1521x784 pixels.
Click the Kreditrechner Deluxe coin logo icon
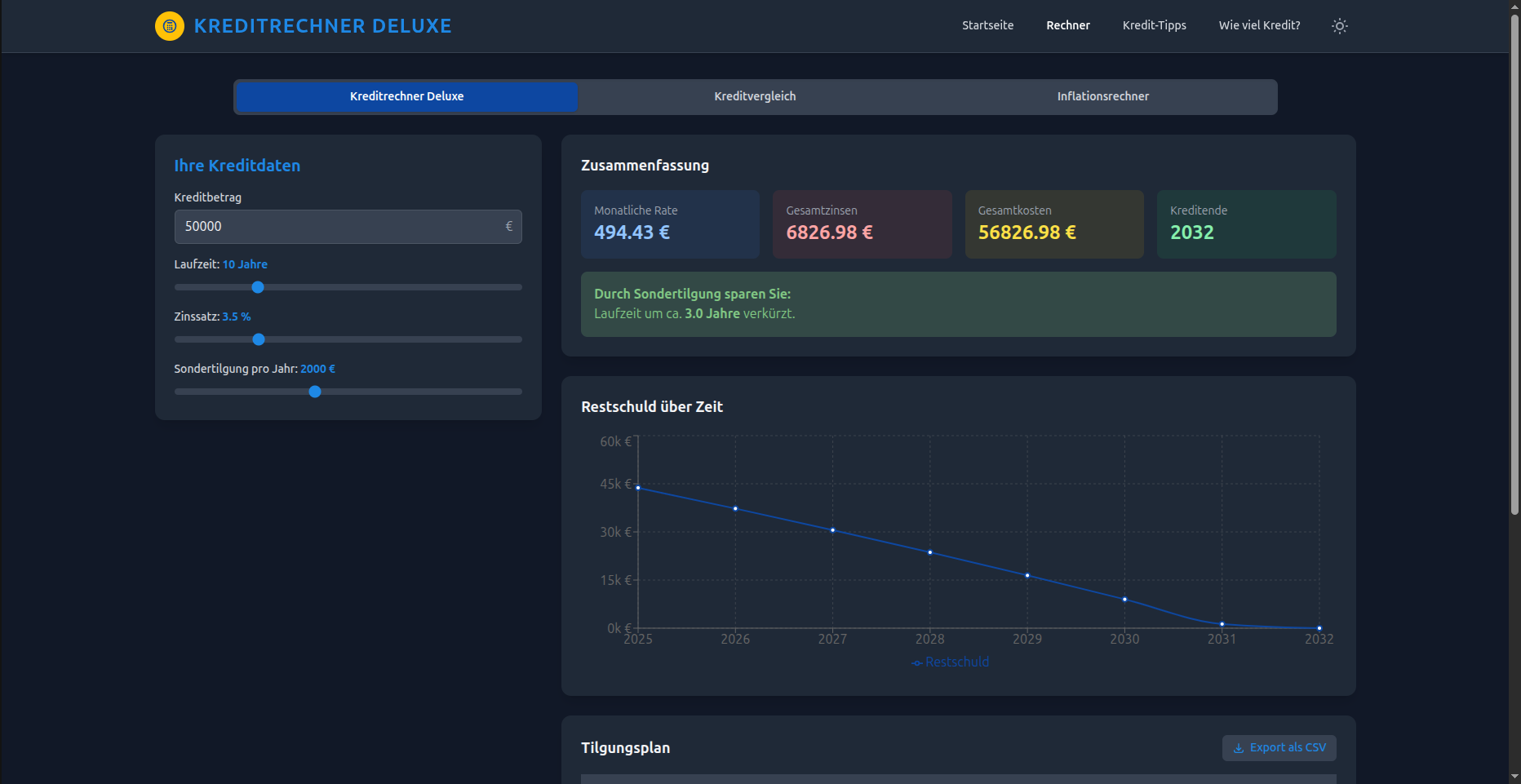click(170, 26)
